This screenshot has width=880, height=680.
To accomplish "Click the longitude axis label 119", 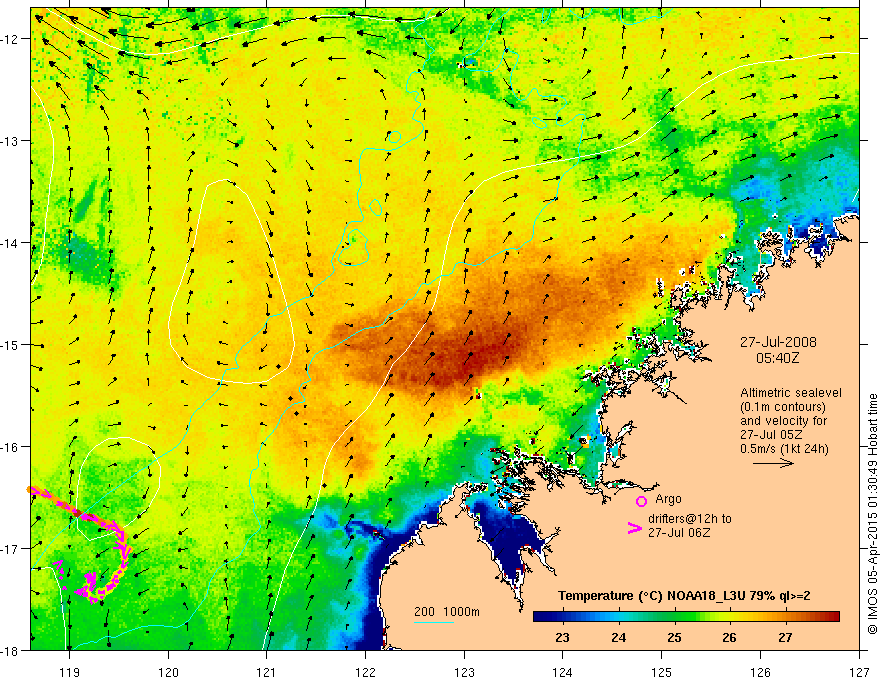I will click(69, 672).
